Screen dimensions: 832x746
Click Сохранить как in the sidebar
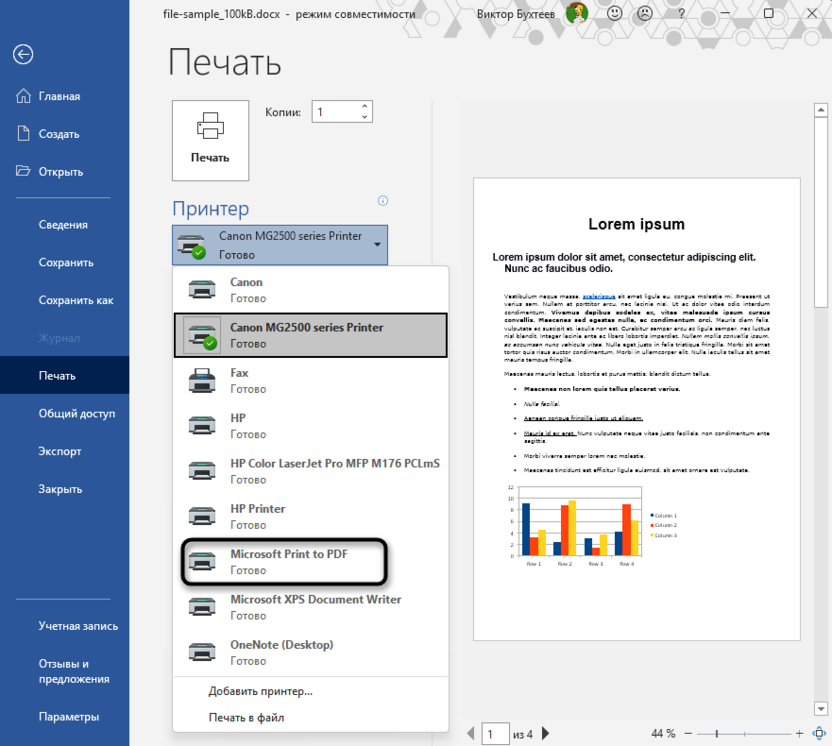pyautogui.click(x=76, y=300)
